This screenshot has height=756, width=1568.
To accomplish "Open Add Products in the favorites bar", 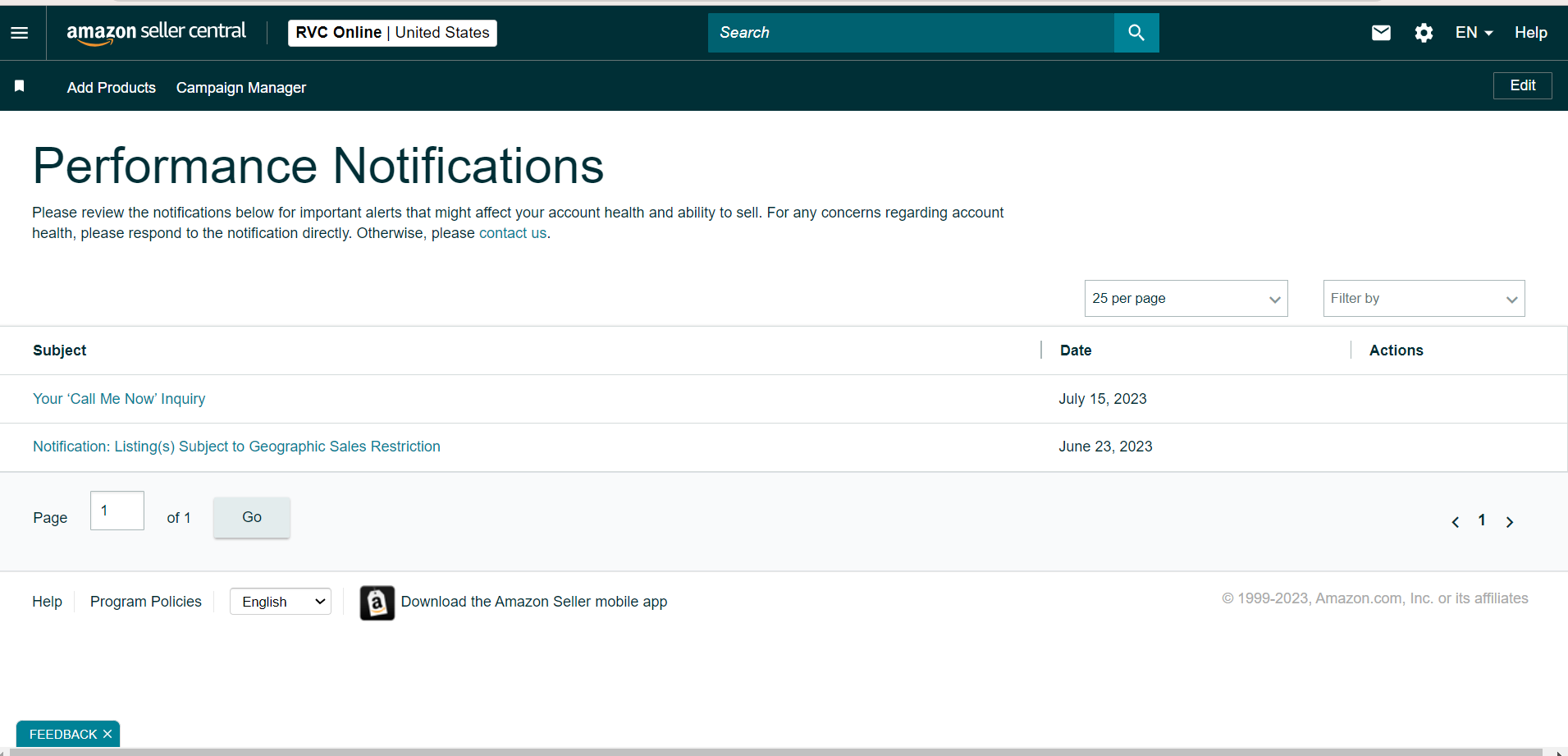I will [x=112, y=88].
